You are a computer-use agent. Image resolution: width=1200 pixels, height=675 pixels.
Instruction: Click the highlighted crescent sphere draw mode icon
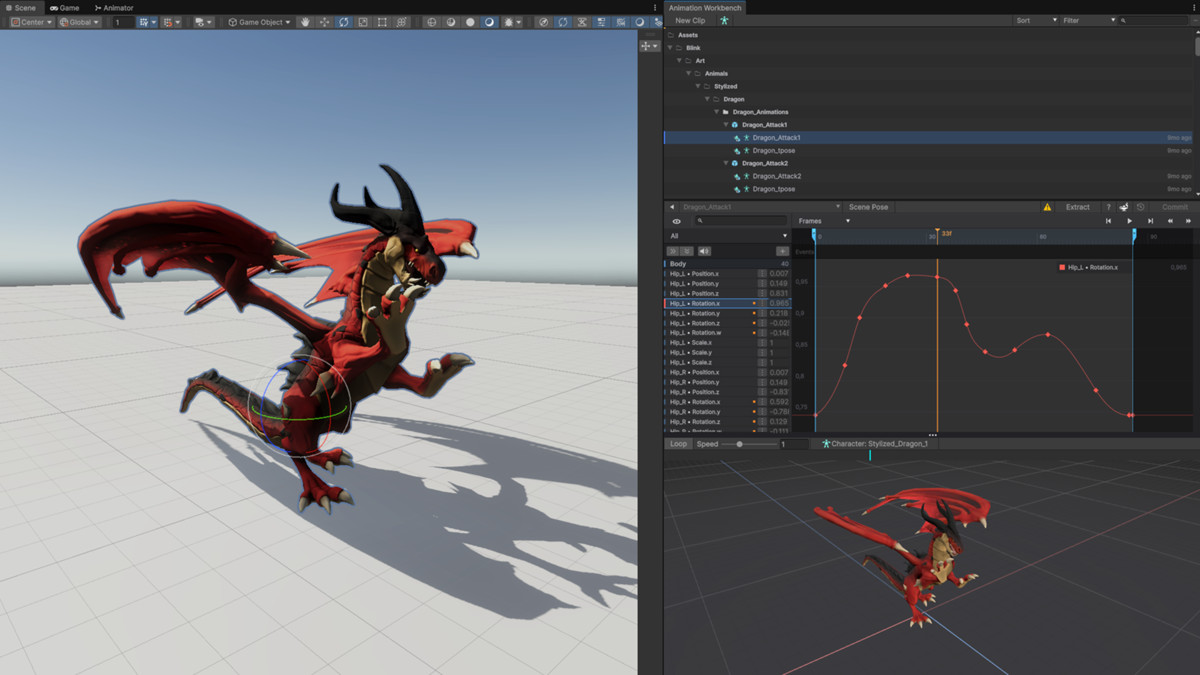[489, 22]
